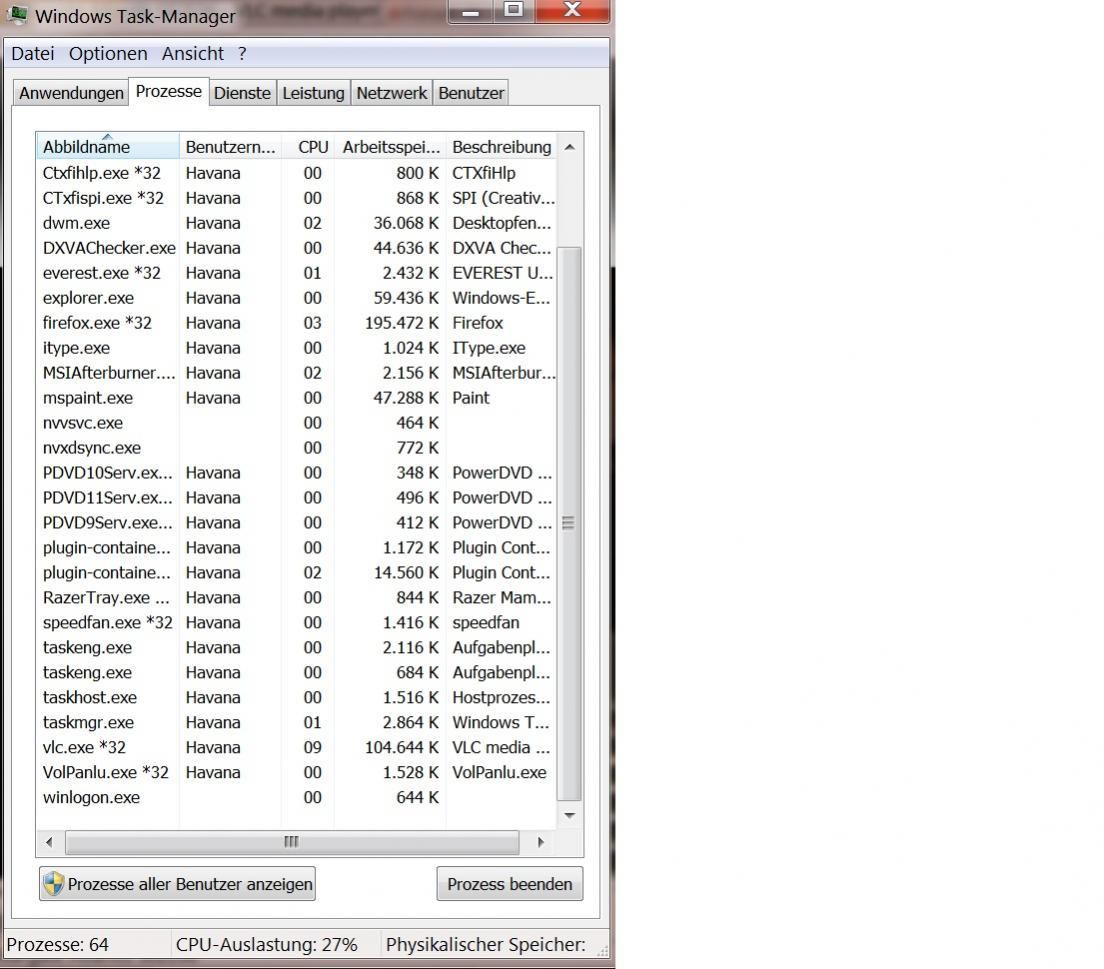Click the Physikalischer Speicher status entry

486,944
